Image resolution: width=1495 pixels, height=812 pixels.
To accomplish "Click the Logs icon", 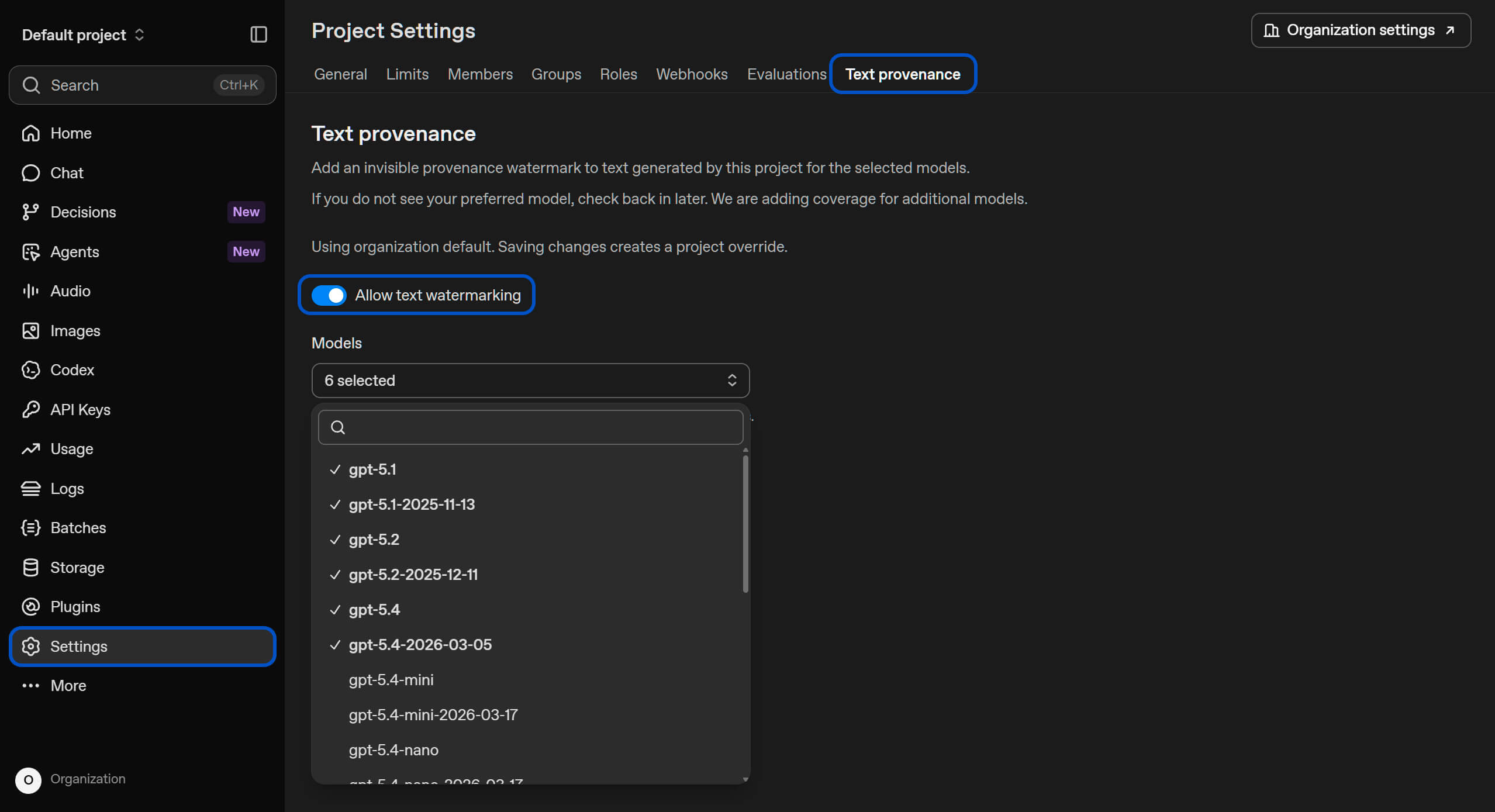I will point(30,489).
